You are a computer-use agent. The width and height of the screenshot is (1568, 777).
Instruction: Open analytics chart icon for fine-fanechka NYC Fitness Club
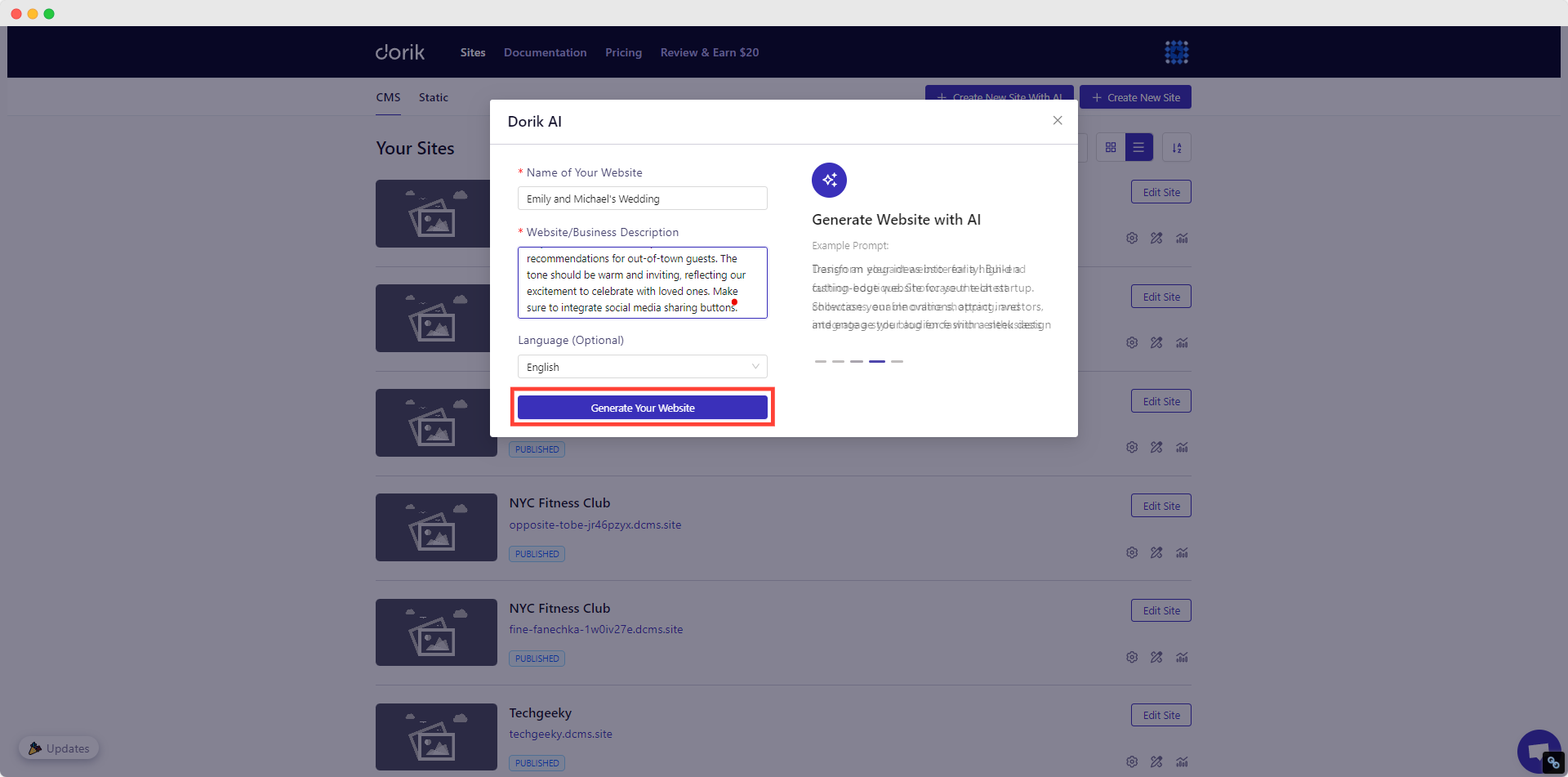coord(1182,657)
